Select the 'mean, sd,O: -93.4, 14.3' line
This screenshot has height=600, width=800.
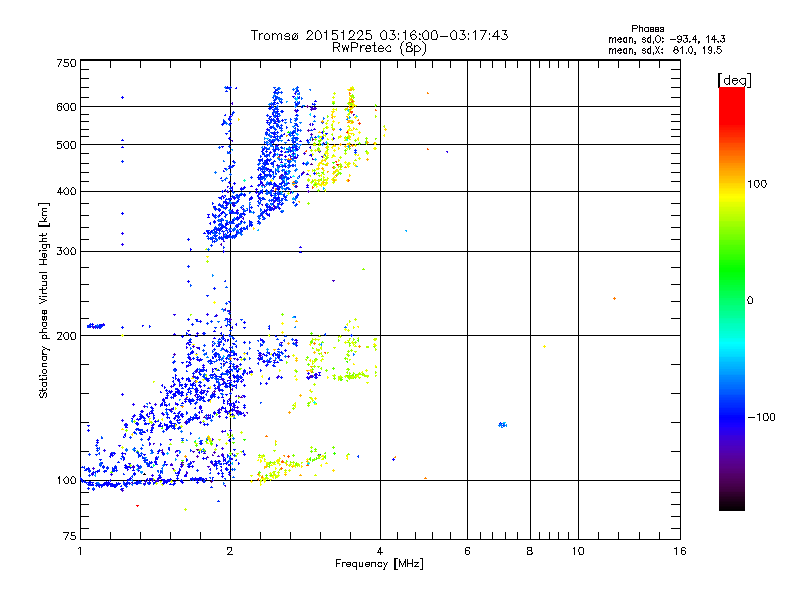tap(666, 39)
